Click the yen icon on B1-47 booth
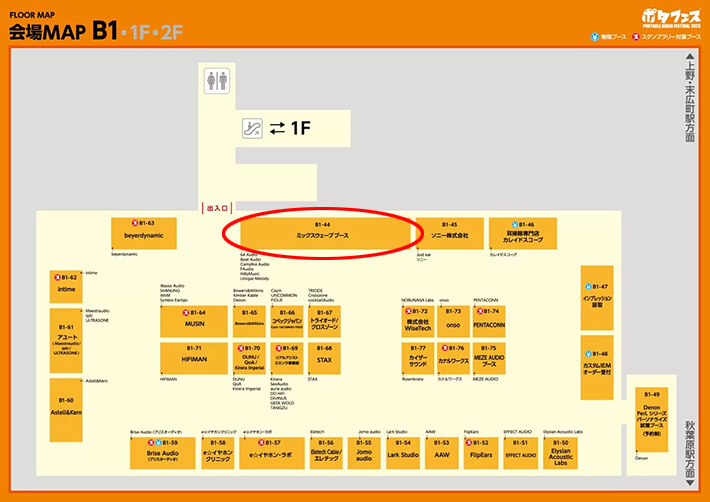The image size is (710, 502). 589,287
